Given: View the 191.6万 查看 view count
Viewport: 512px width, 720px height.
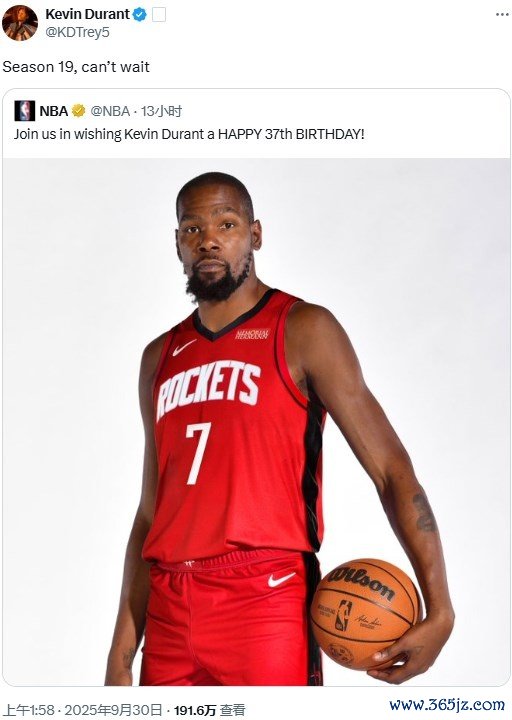Looking at the screenshot, I should point(210,710).
